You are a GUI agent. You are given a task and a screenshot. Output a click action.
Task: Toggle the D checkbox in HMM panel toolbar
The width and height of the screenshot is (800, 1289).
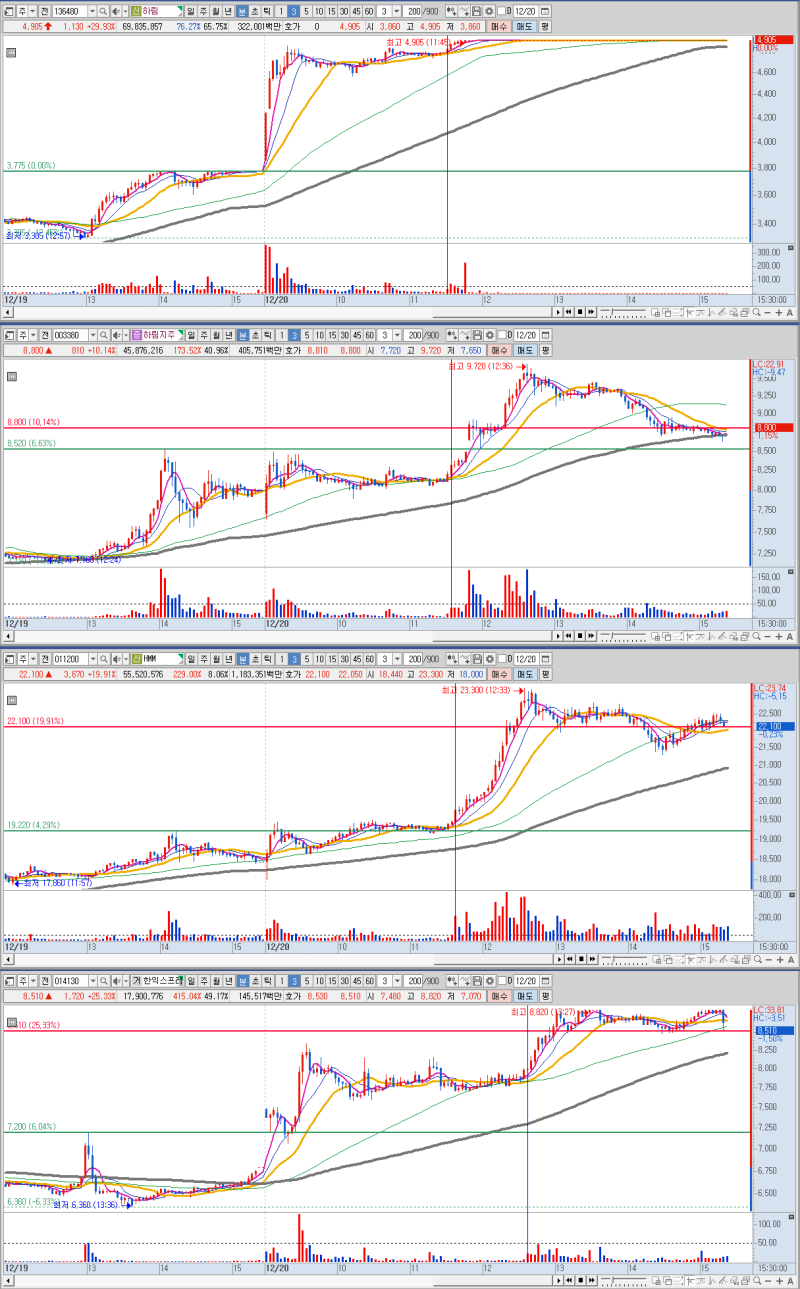[502, 659]
